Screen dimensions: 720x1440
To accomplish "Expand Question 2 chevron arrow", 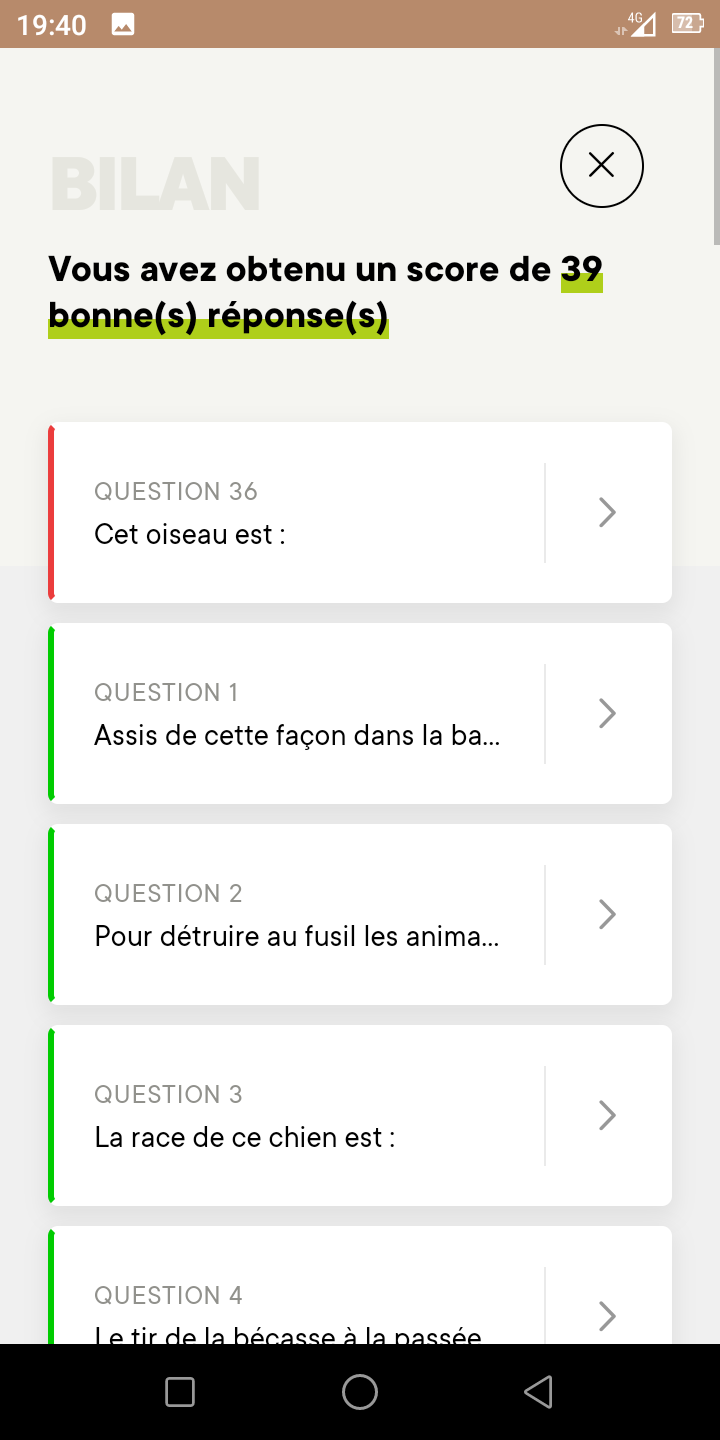I will coord(607,915).
